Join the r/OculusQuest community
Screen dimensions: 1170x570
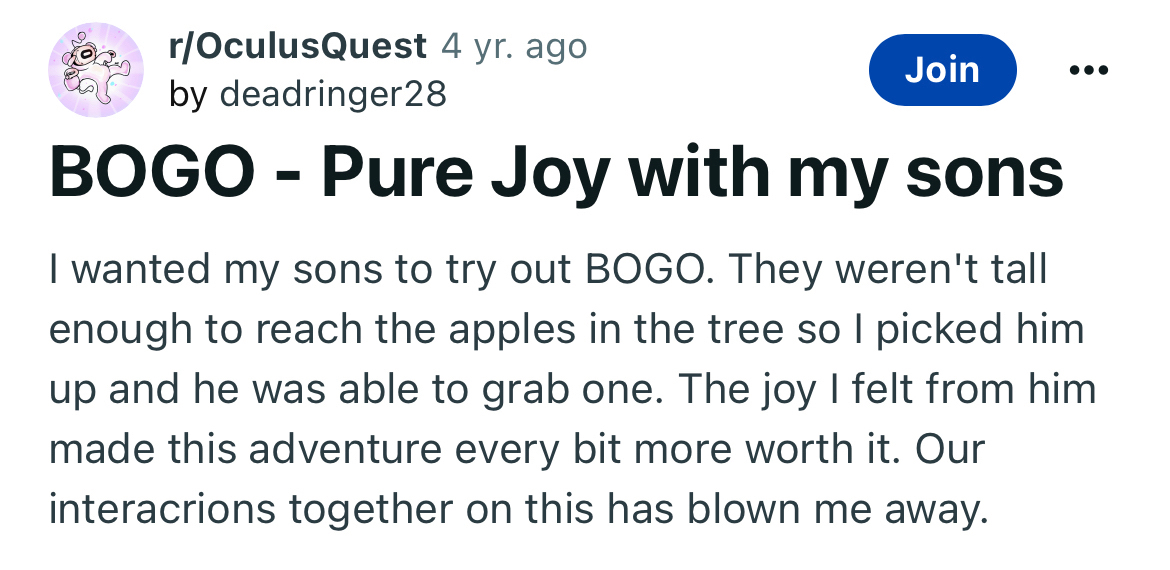click(942, 70)
